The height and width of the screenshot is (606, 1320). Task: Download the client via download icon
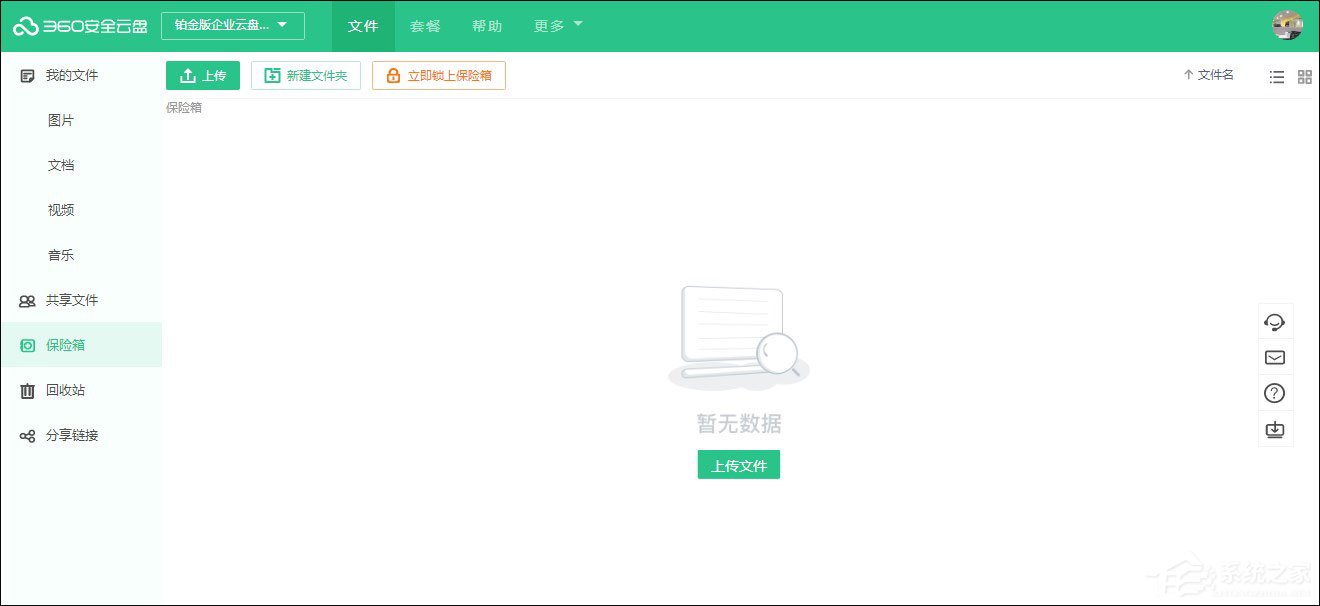pyautogui.click(x=1274, y=429)
